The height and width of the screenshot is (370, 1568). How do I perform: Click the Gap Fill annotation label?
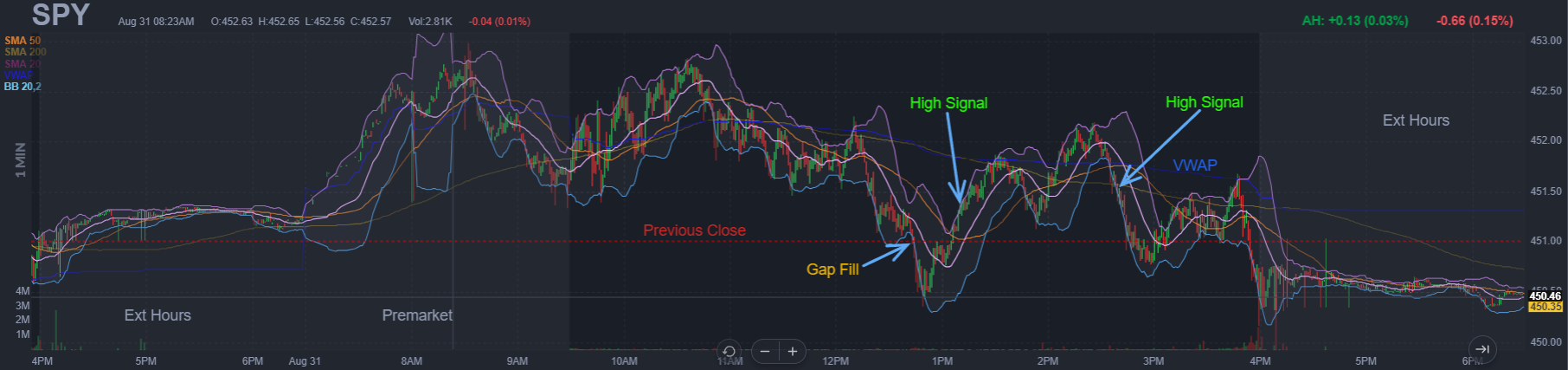[x=832, y=269]
